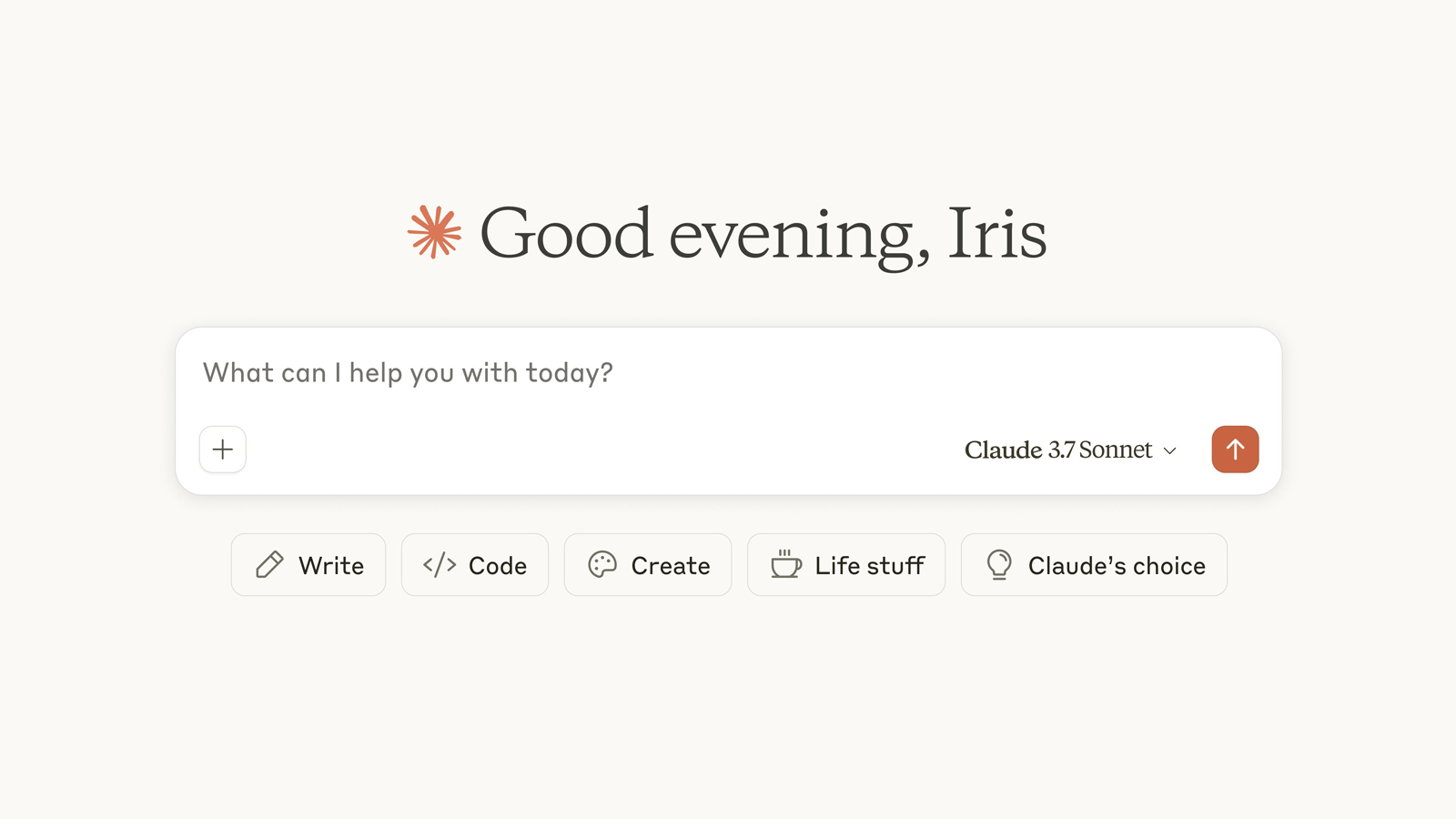Click the coffee cup icon on Life stuff
The image size is (1456, 819).
786,565
